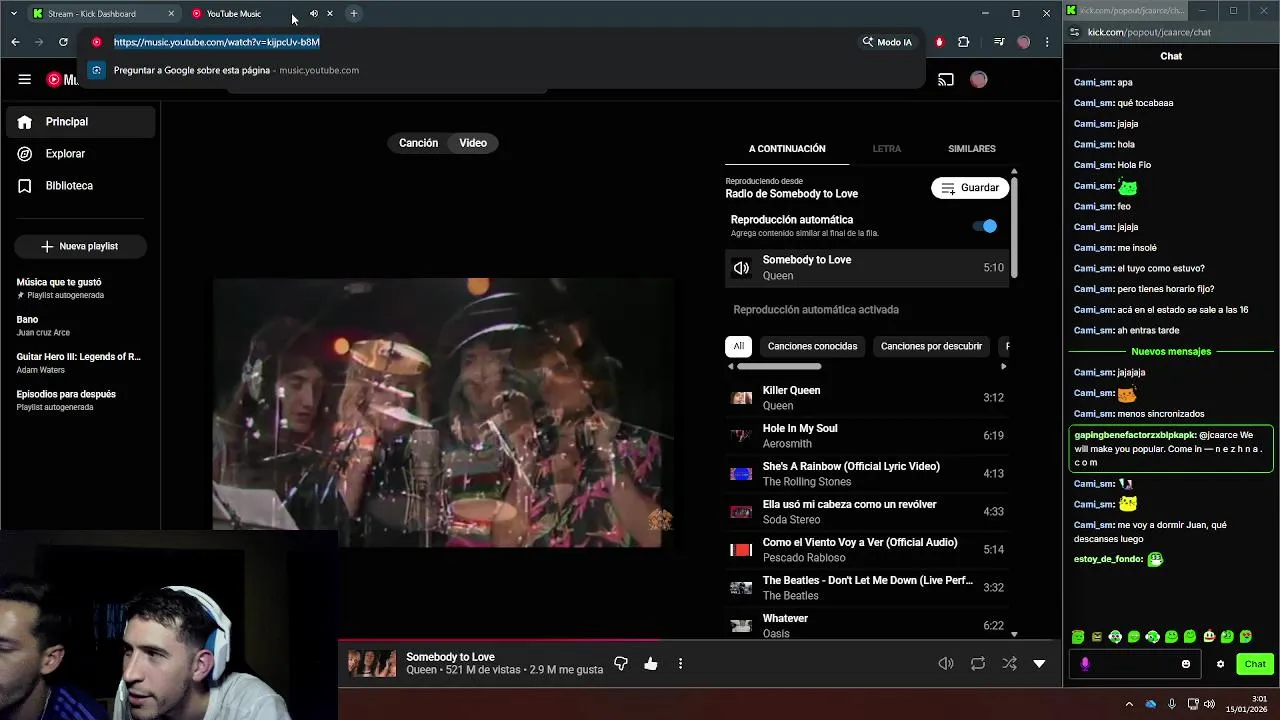
Task: Filter by Canciones conocidas chip
Action: 812,346
